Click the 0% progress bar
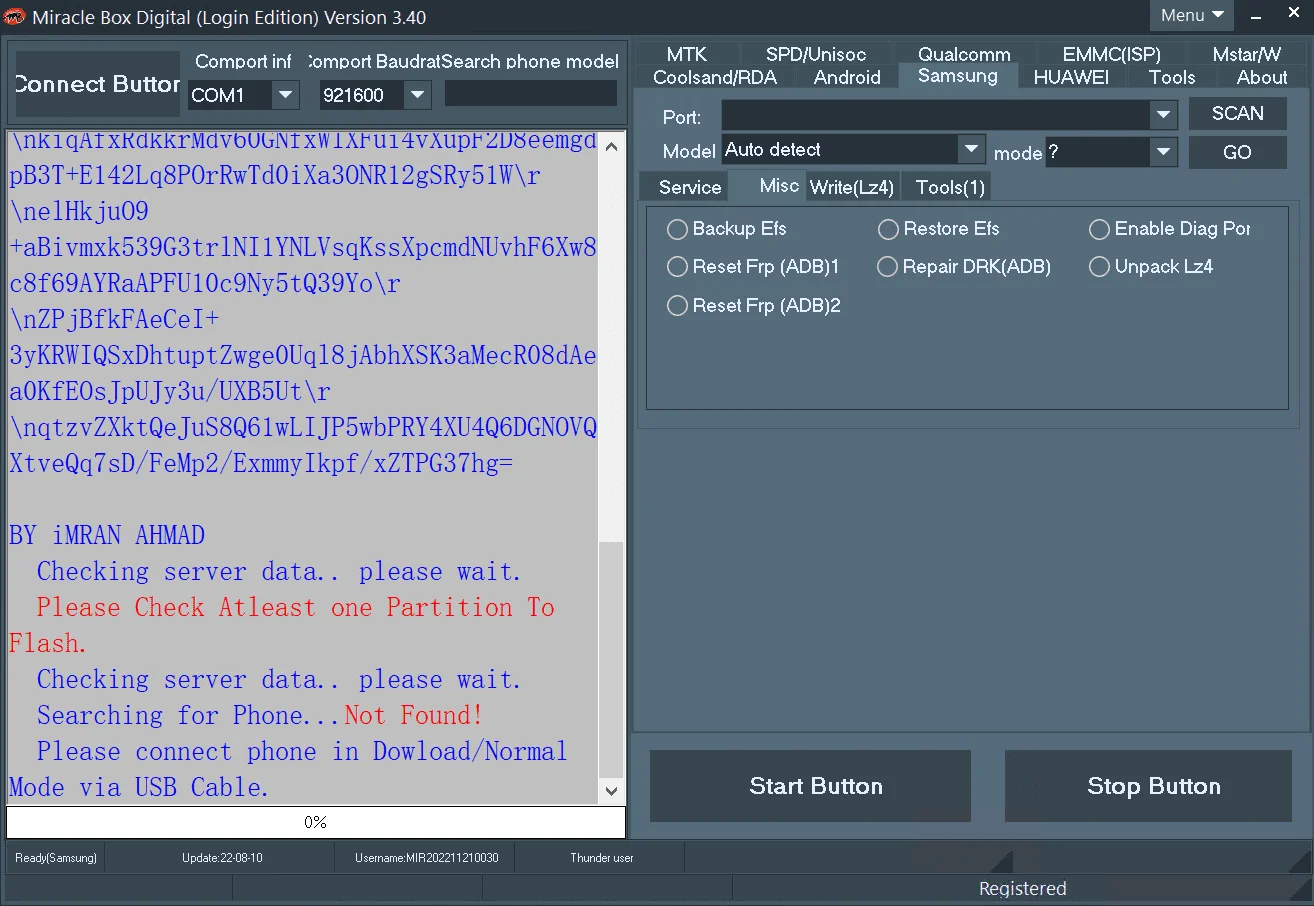Screen dimensions: 1314x906 coord(316,822)
